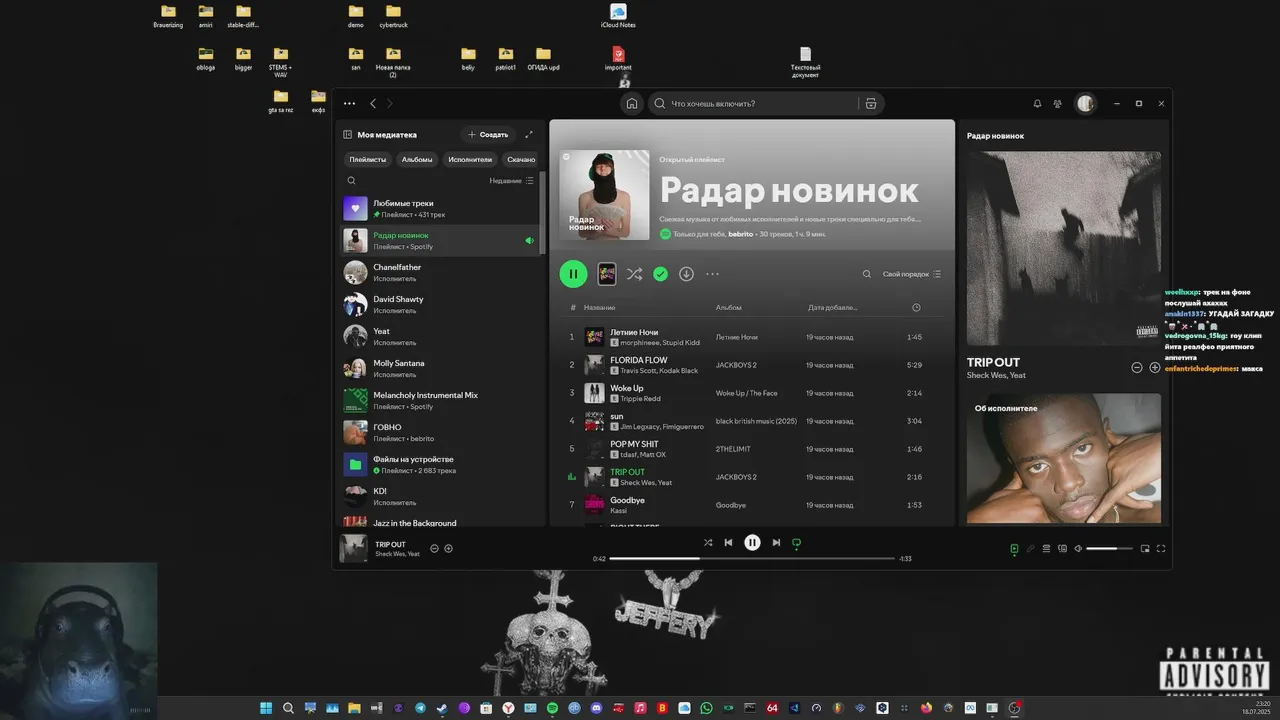Viewport: 1280px width, 720px height.
Task: Open Windows Start menu
Action: 266,708
